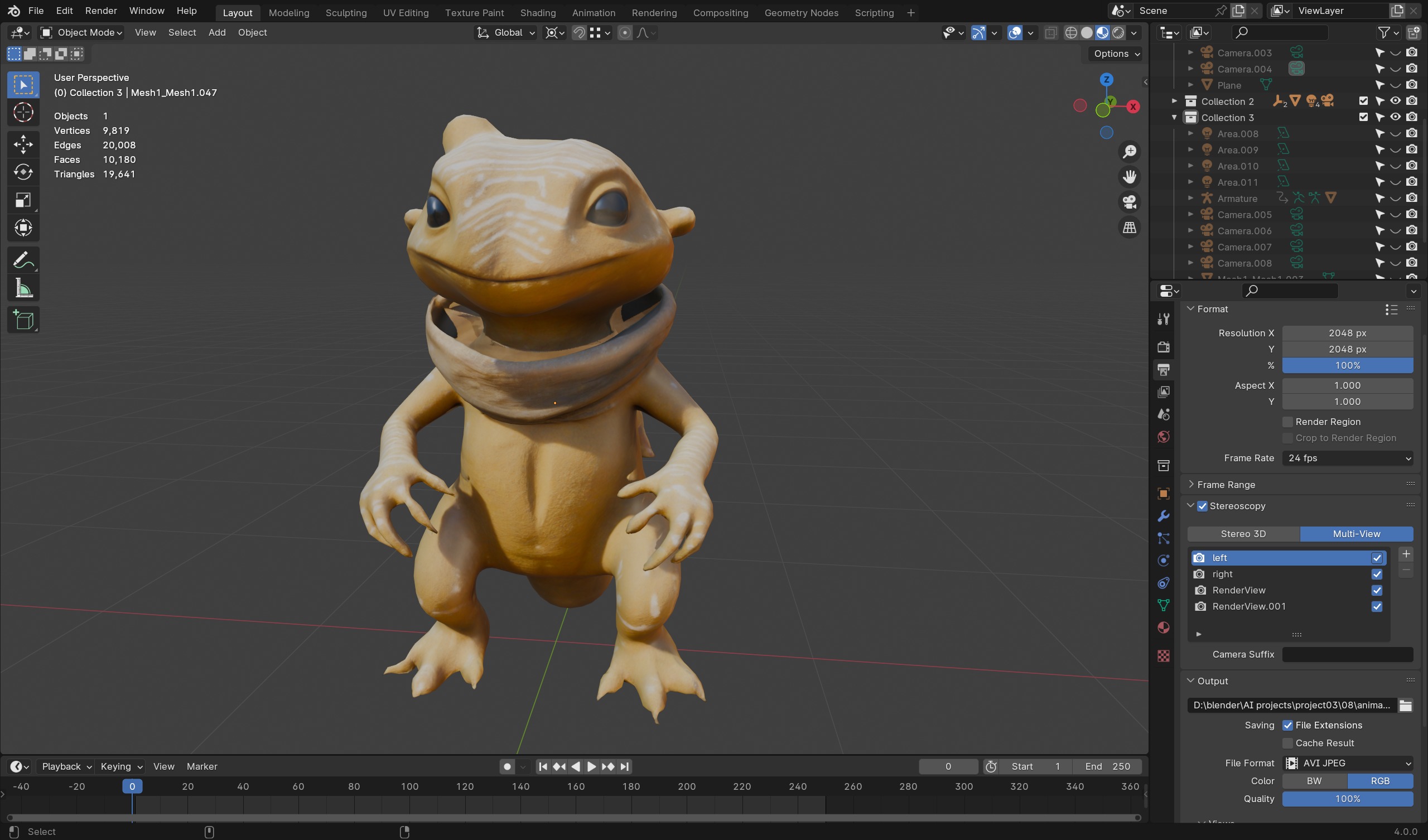Open the View Layer properties tab

pyautogui.click(x=1164, y=392)
